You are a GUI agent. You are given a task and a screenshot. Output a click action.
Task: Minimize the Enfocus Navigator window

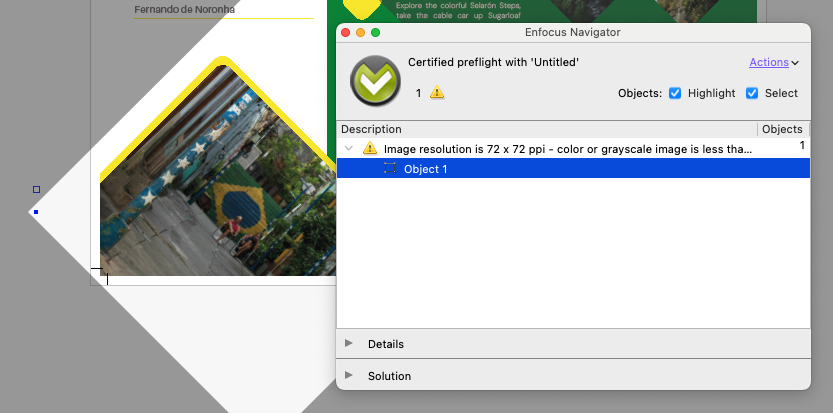360,32
